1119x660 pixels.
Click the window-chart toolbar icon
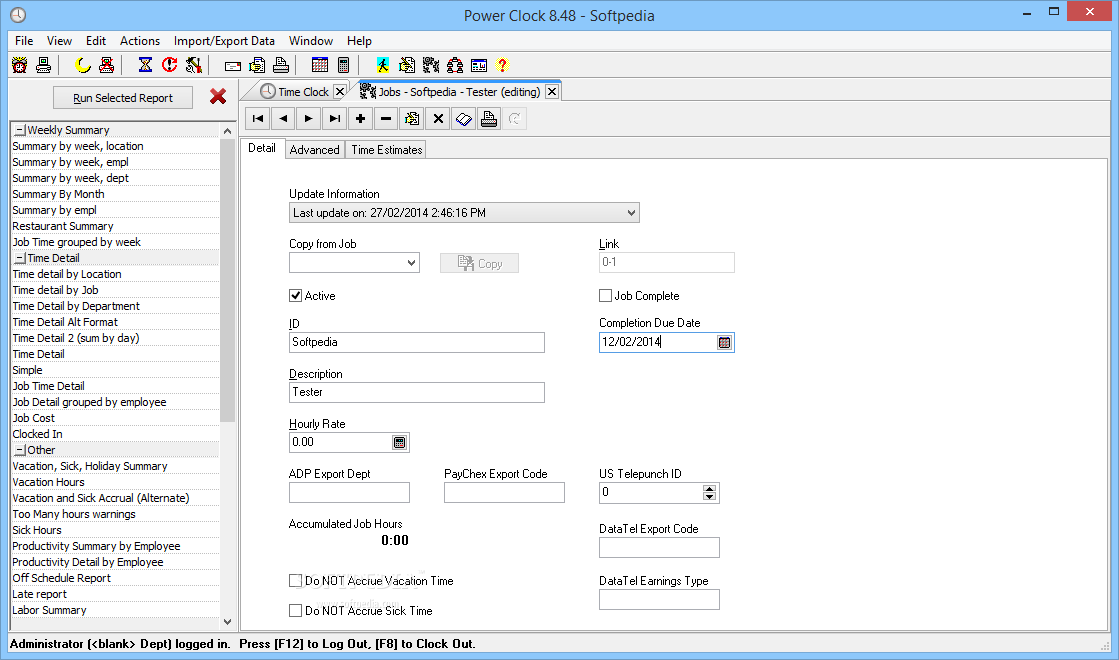point(479,66)
